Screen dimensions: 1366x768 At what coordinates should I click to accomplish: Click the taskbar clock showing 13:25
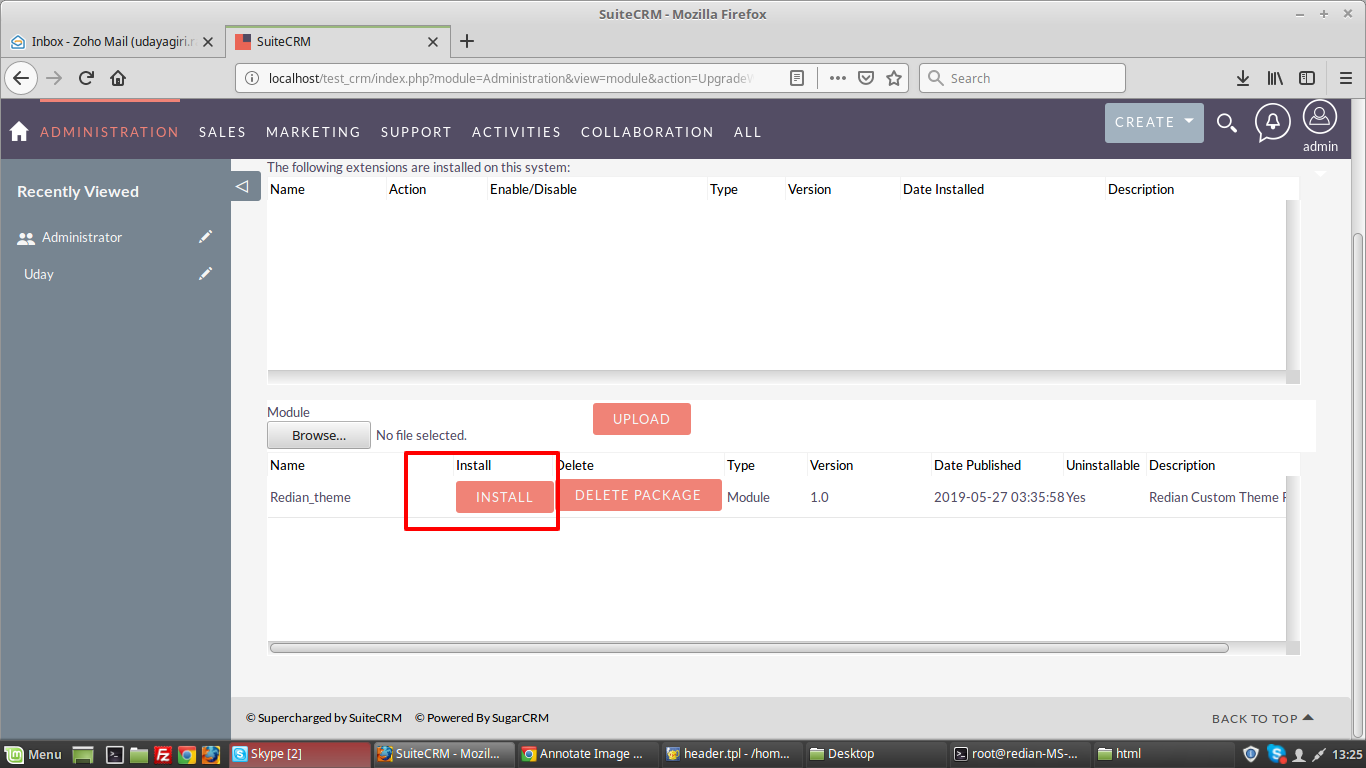click(1348, 754)
